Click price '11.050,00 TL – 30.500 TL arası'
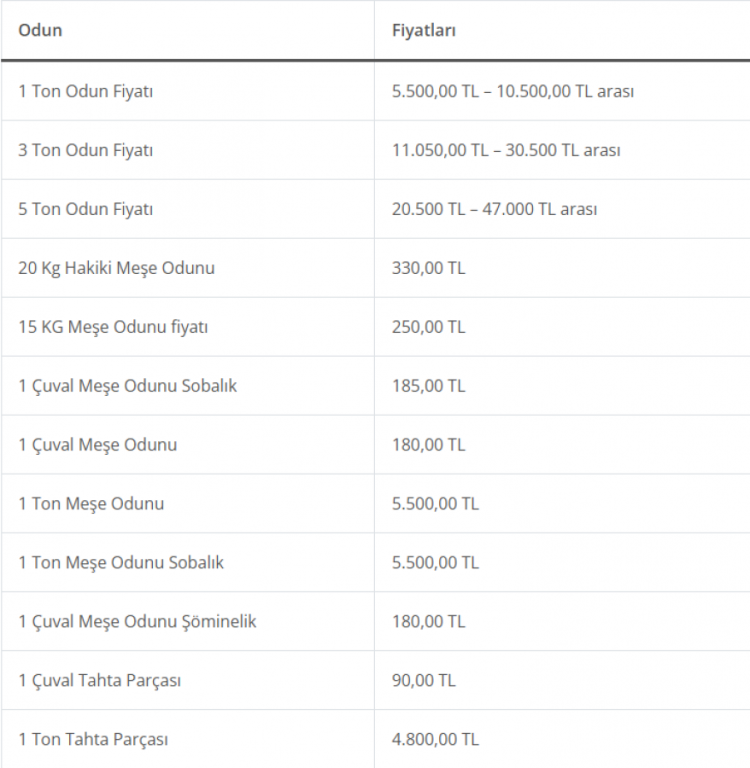This screenshot has height=768, width=750. 506,150
